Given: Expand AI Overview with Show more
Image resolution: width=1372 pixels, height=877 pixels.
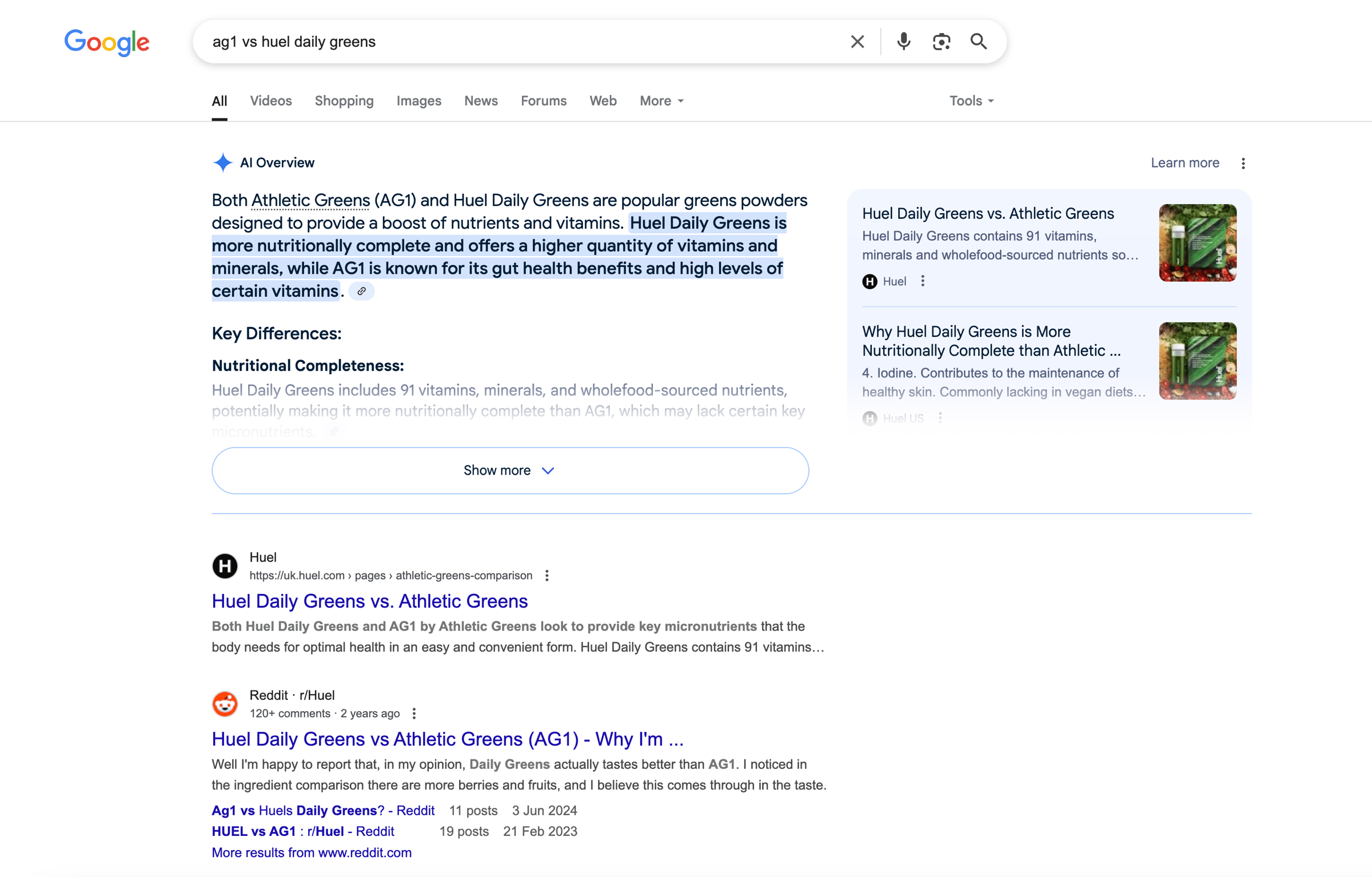Looking at the screenshot, I should tap(510, 471).
